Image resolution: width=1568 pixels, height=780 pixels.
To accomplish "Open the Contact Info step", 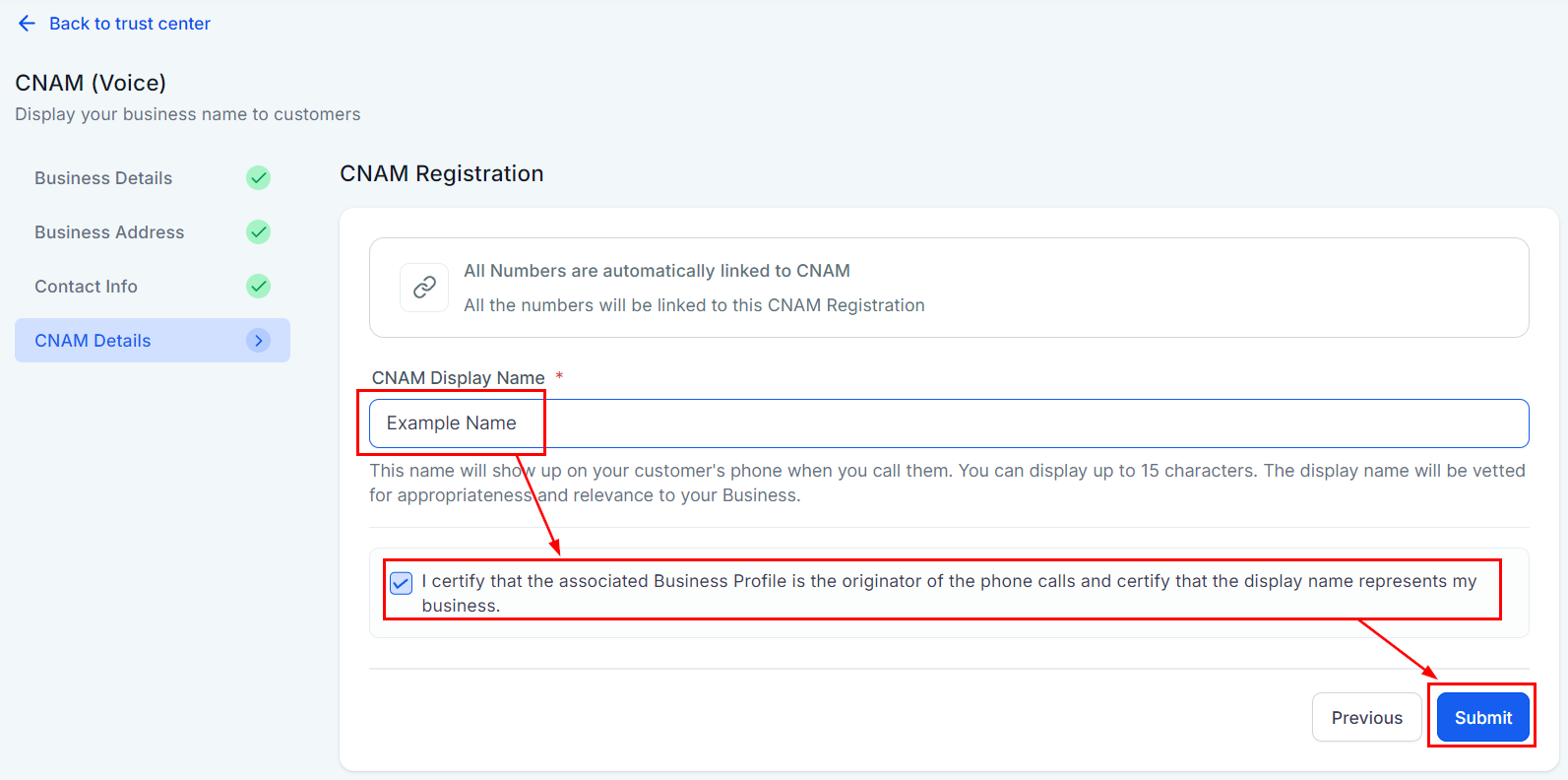I will point(87,287).
